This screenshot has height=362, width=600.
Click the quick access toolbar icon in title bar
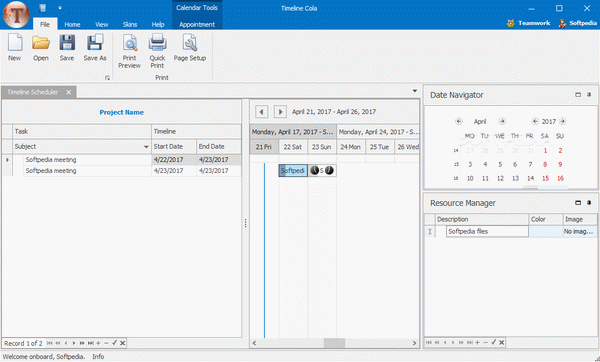pyautogui.click(x=42, y=8)
